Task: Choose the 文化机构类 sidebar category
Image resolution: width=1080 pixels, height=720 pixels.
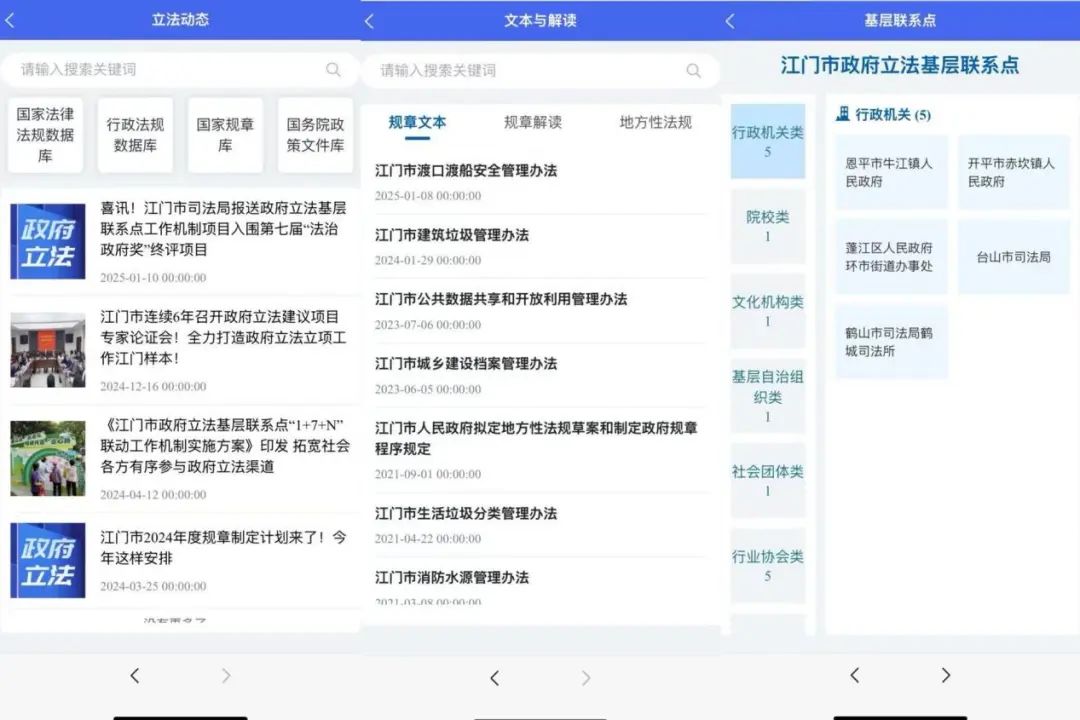Action: click(x=767, y=311)
